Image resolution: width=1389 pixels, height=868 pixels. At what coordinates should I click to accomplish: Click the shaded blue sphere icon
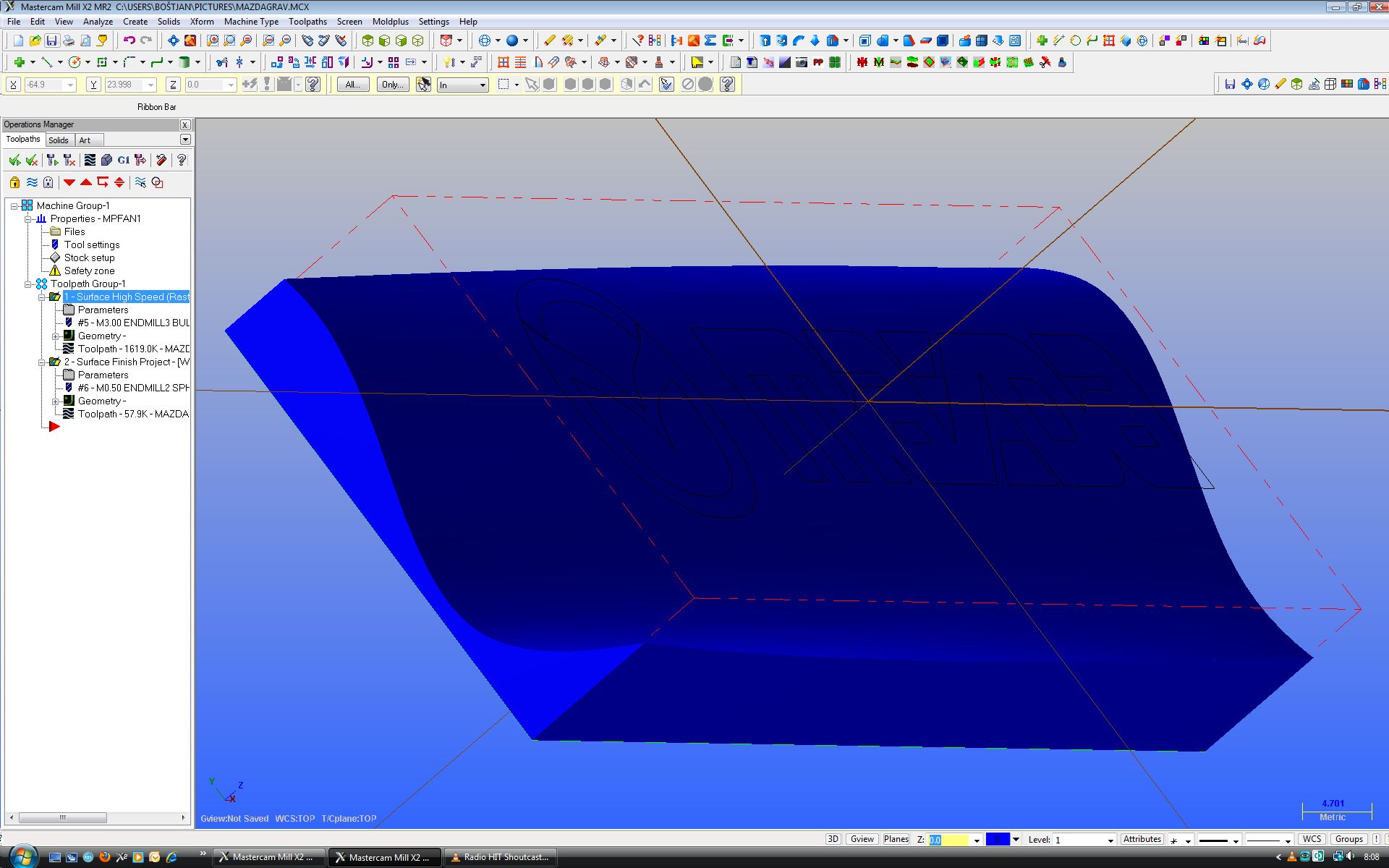(x=512, y=41)
